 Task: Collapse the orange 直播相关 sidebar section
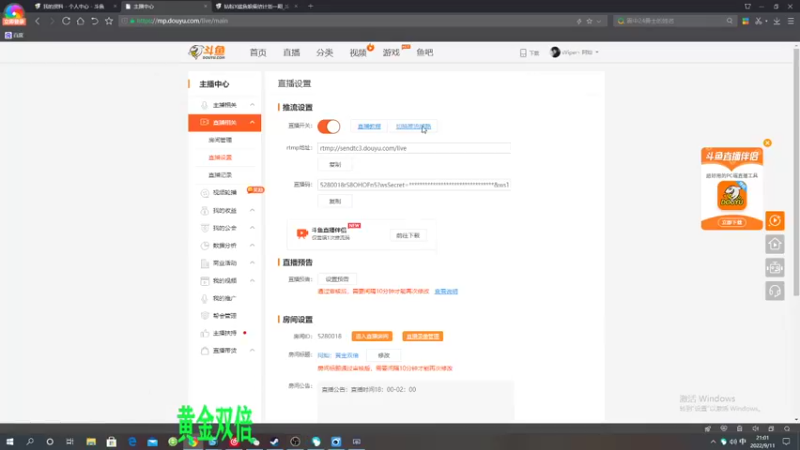(252, 122)
